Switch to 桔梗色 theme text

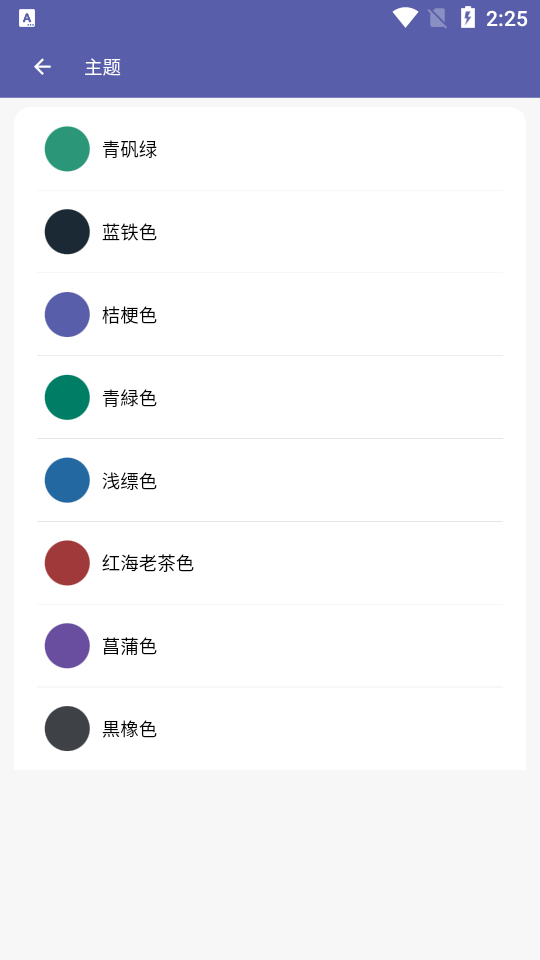130,315
